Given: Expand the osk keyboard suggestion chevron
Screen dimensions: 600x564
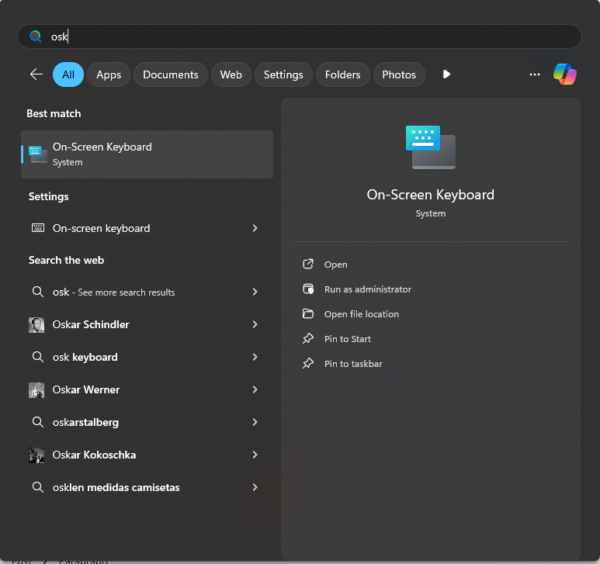Looking at the screenshot, I should coord(255,357).
